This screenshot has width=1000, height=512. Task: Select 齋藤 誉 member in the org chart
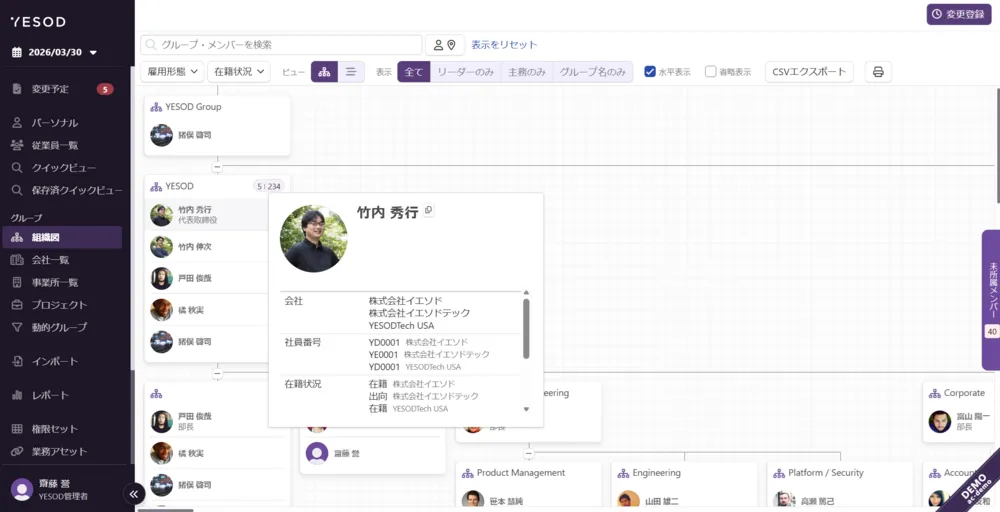pyautogui.click(x=372, y=453)
